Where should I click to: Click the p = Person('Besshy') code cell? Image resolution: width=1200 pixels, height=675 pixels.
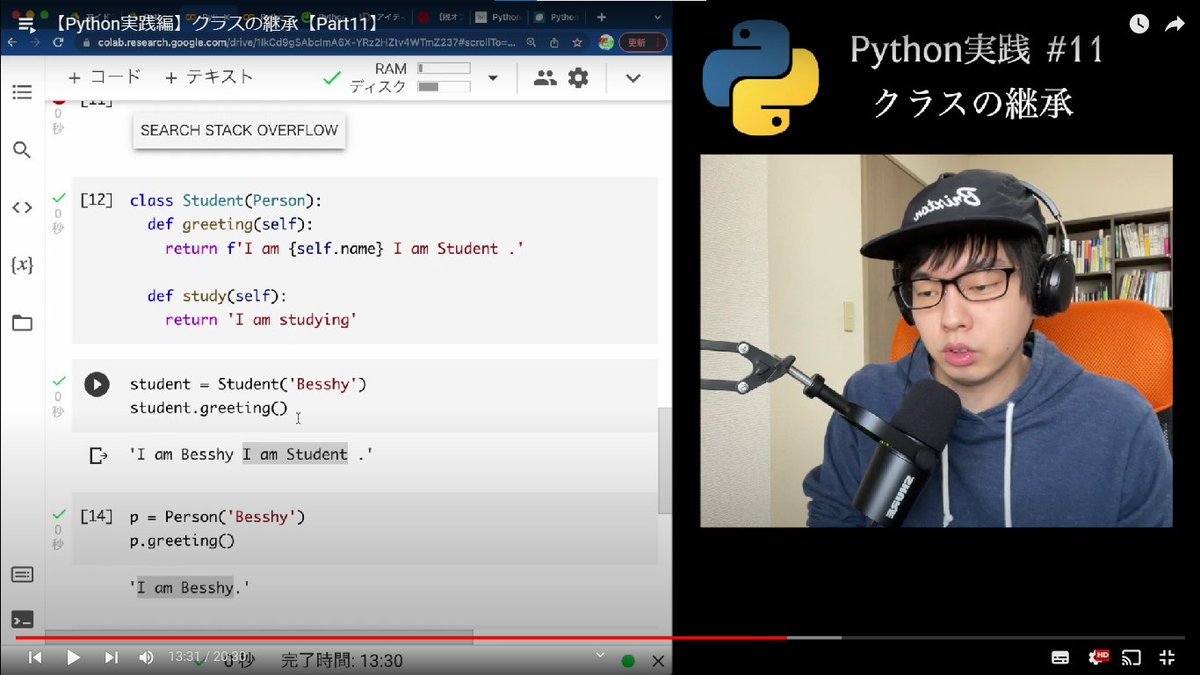[365, 529]
